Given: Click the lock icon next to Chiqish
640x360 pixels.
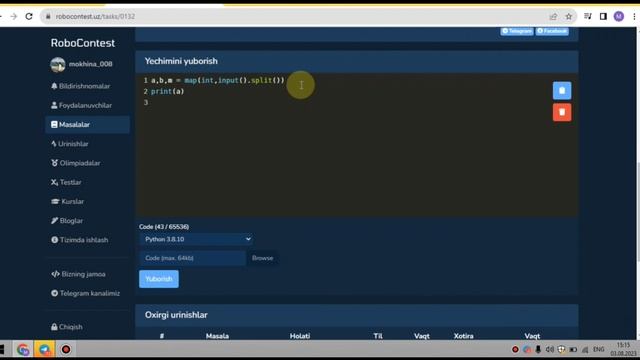Looking at the screenshot, I should pos(54,327).
